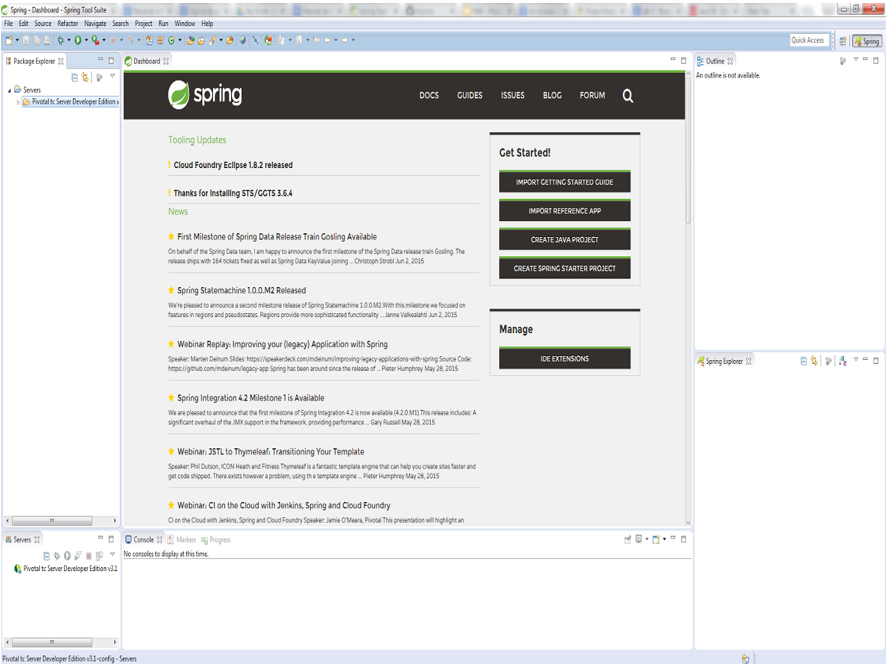Open the Navigate menu
Image resolution: width=888 pixels, height=664 pixels.
click(95, 24)
